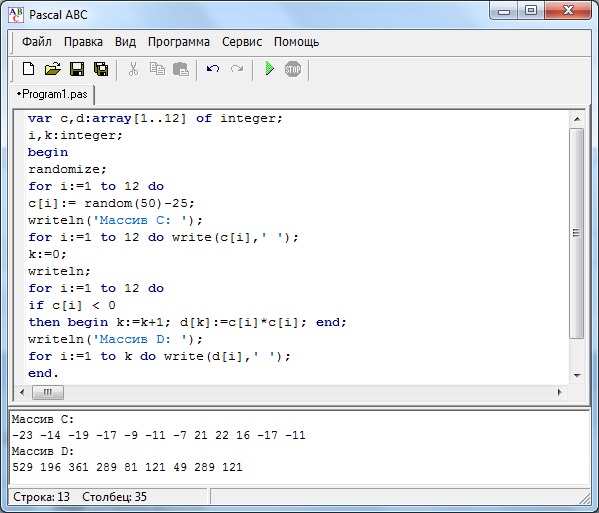Save the current program with floppy icon
Viewport: 599px width, 513px height.
77,69
